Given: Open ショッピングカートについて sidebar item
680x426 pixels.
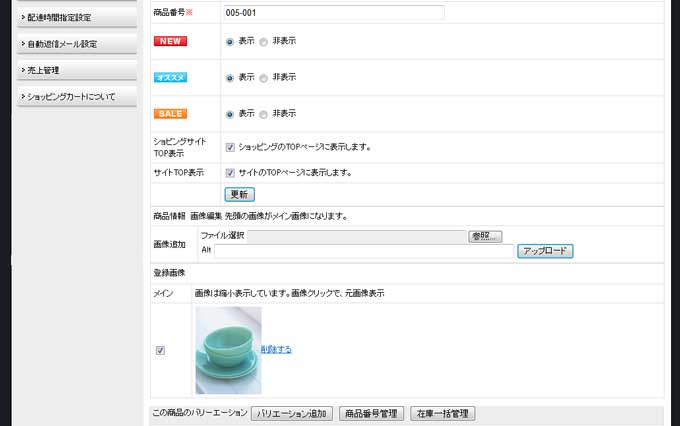Looking at the screenshot, I should 77,97.
